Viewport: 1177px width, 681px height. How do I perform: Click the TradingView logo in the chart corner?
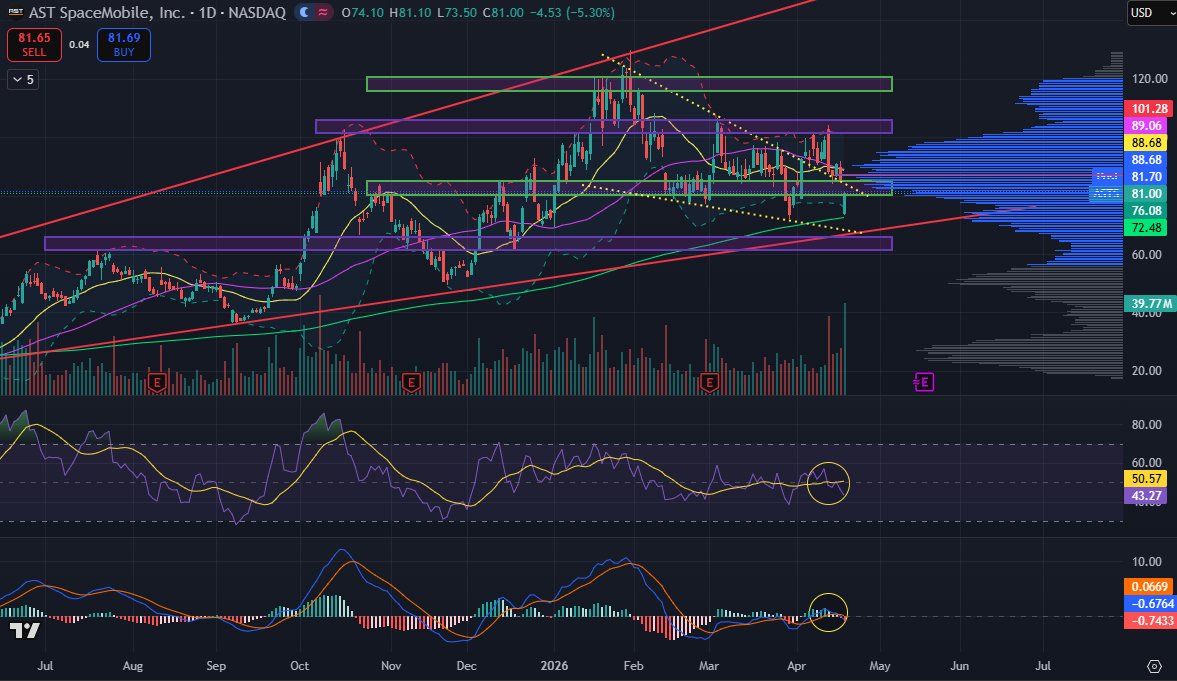25,631
